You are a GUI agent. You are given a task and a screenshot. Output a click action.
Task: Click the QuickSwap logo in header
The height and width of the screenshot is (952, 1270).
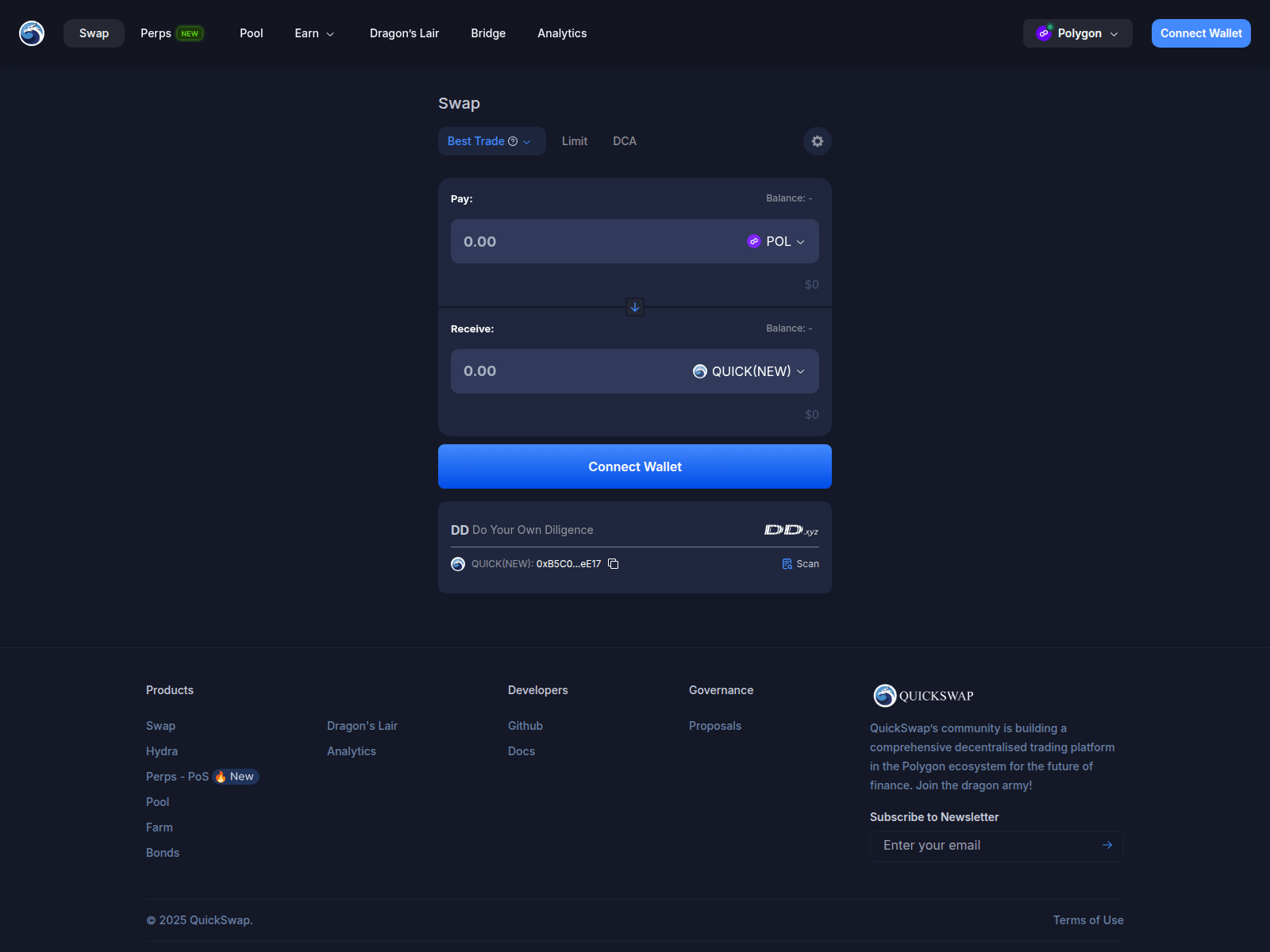pyautogui.click(x=32, y=33)
